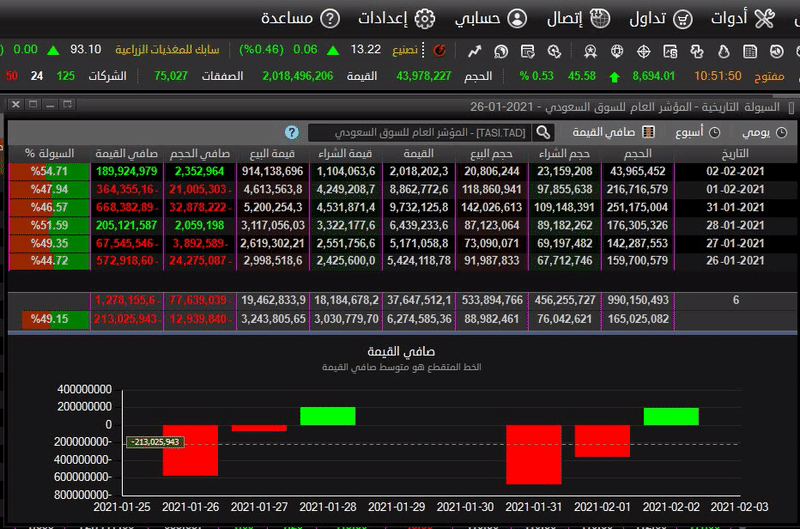Image resolution: width=800 pixels, height=529 pixels.
Task: Click the history clock toolbar icon
Action: click(777, 51)
